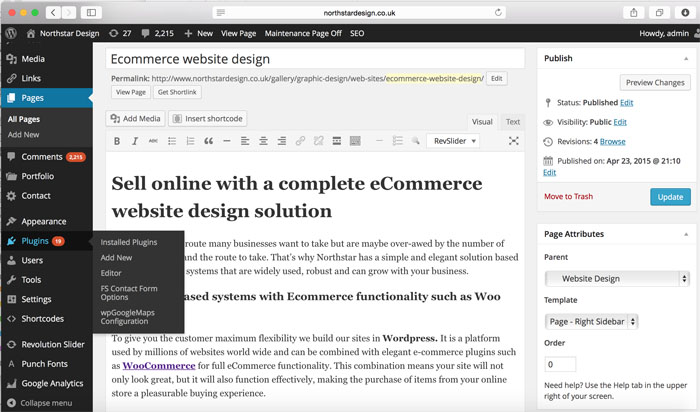This screenshot has width=700, height=412.
Task: Open Safari share menu
Action: pos(633,12)
